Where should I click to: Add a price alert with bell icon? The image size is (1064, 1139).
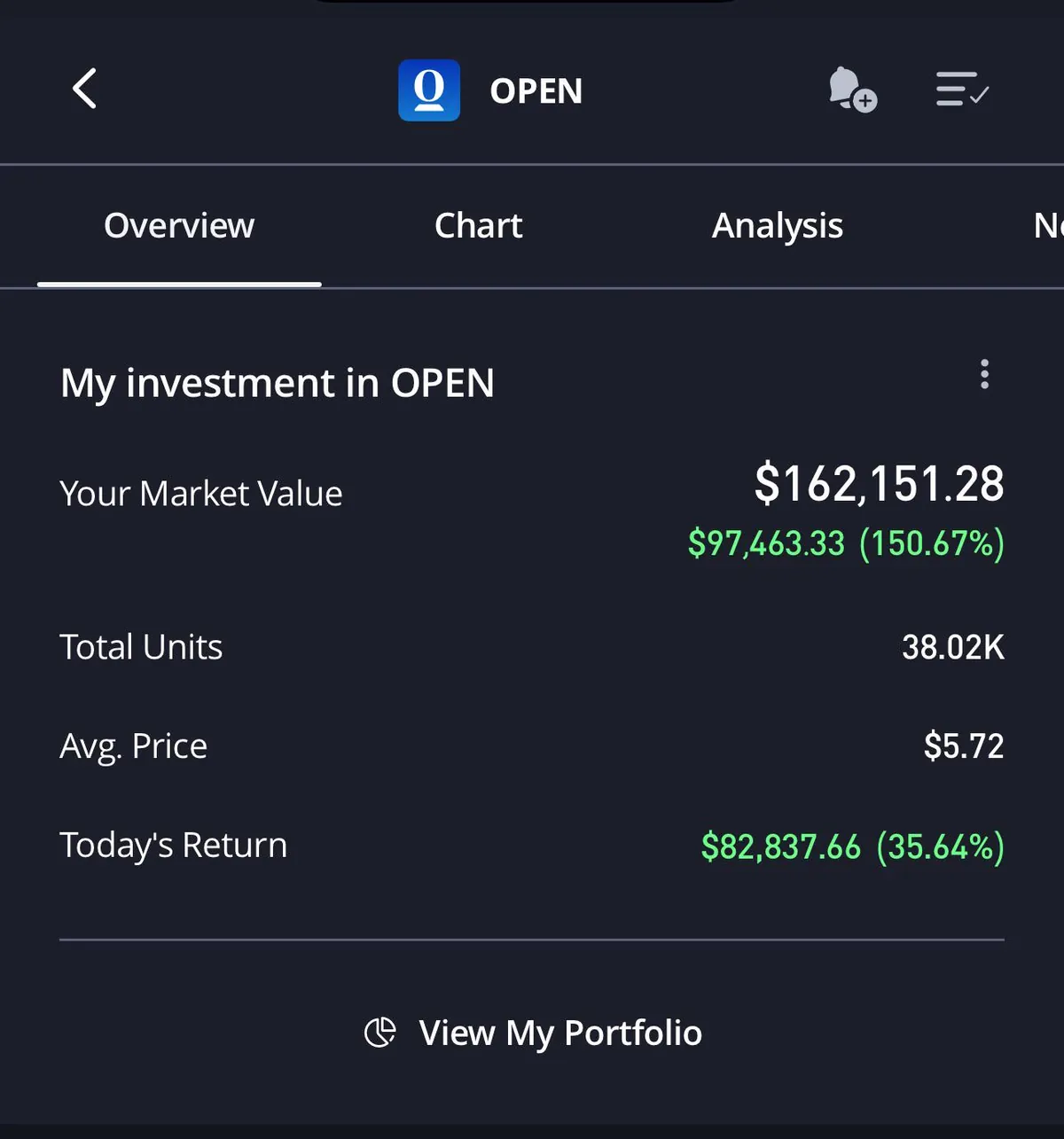(x=851, y=90)
